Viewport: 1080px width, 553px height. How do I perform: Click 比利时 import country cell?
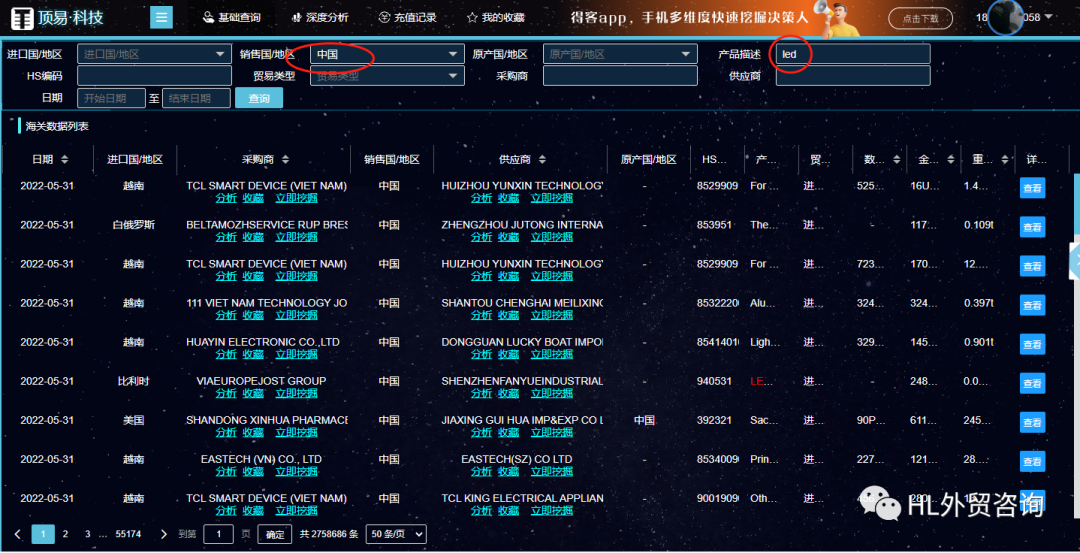(x=134, y=381)
